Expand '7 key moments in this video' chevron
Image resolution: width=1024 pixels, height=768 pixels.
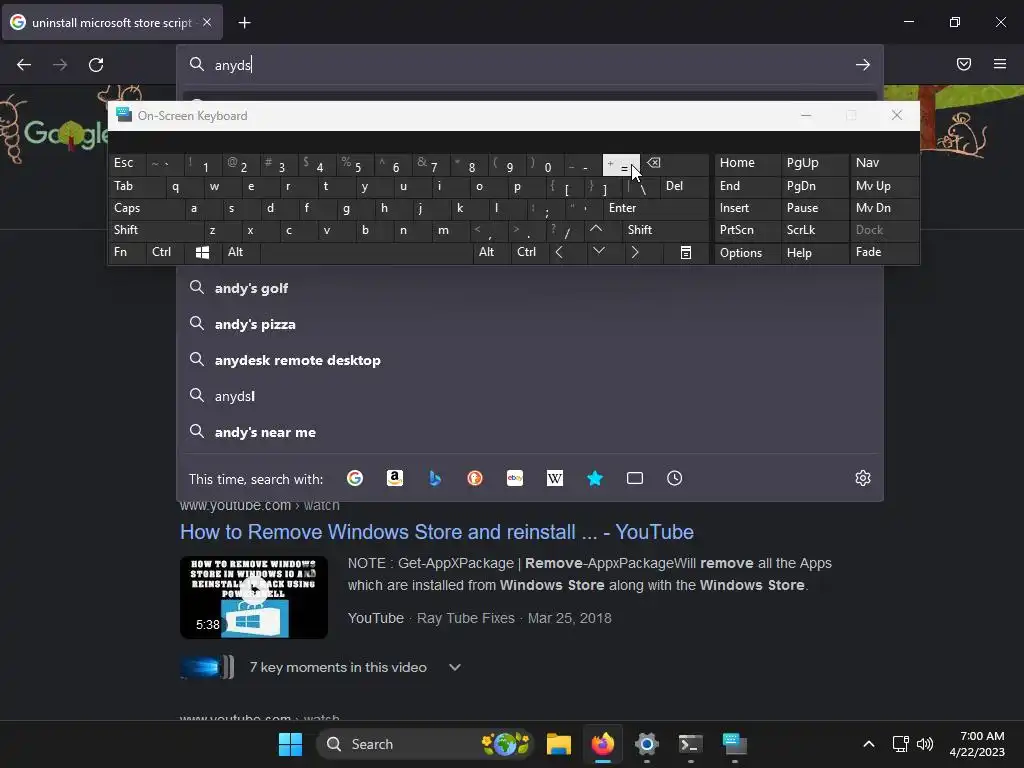[x=455, y=667]
